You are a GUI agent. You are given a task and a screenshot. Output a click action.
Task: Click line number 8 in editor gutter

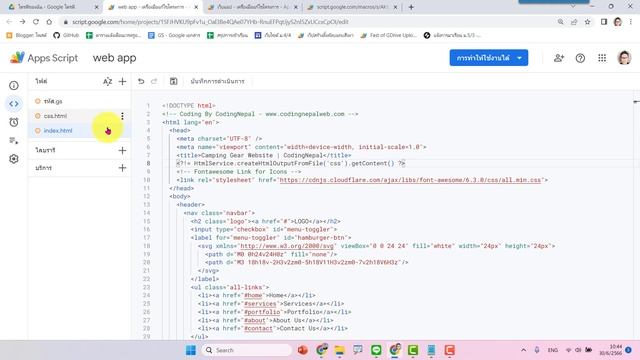(149, 163)
